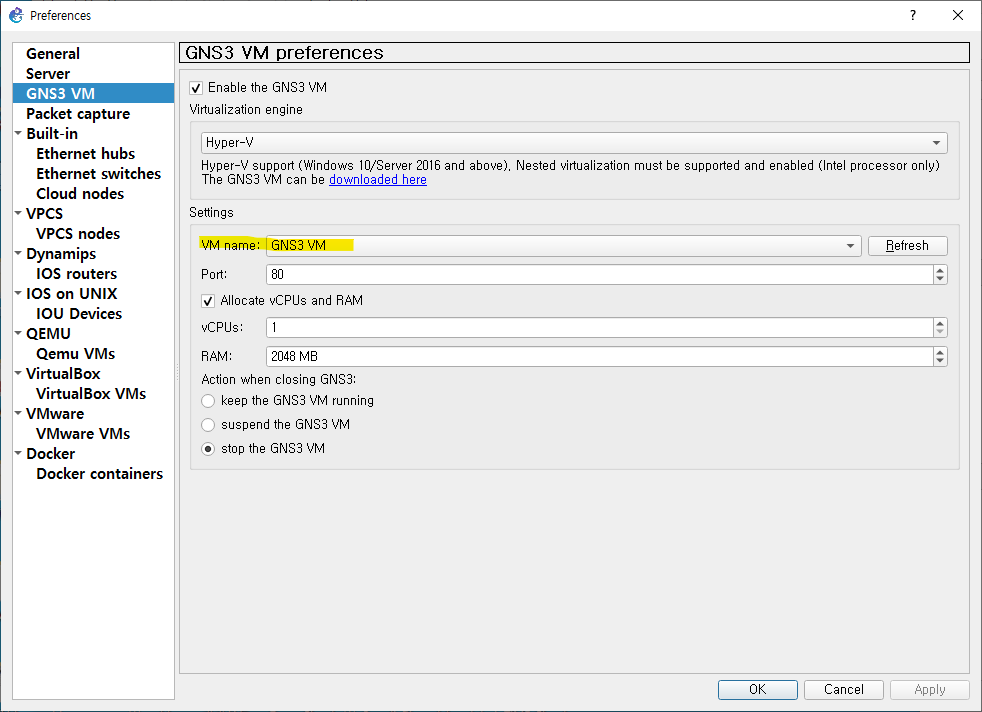Open IOS routers settings
The height and width of the screenshot is (712, 982).
76,274
